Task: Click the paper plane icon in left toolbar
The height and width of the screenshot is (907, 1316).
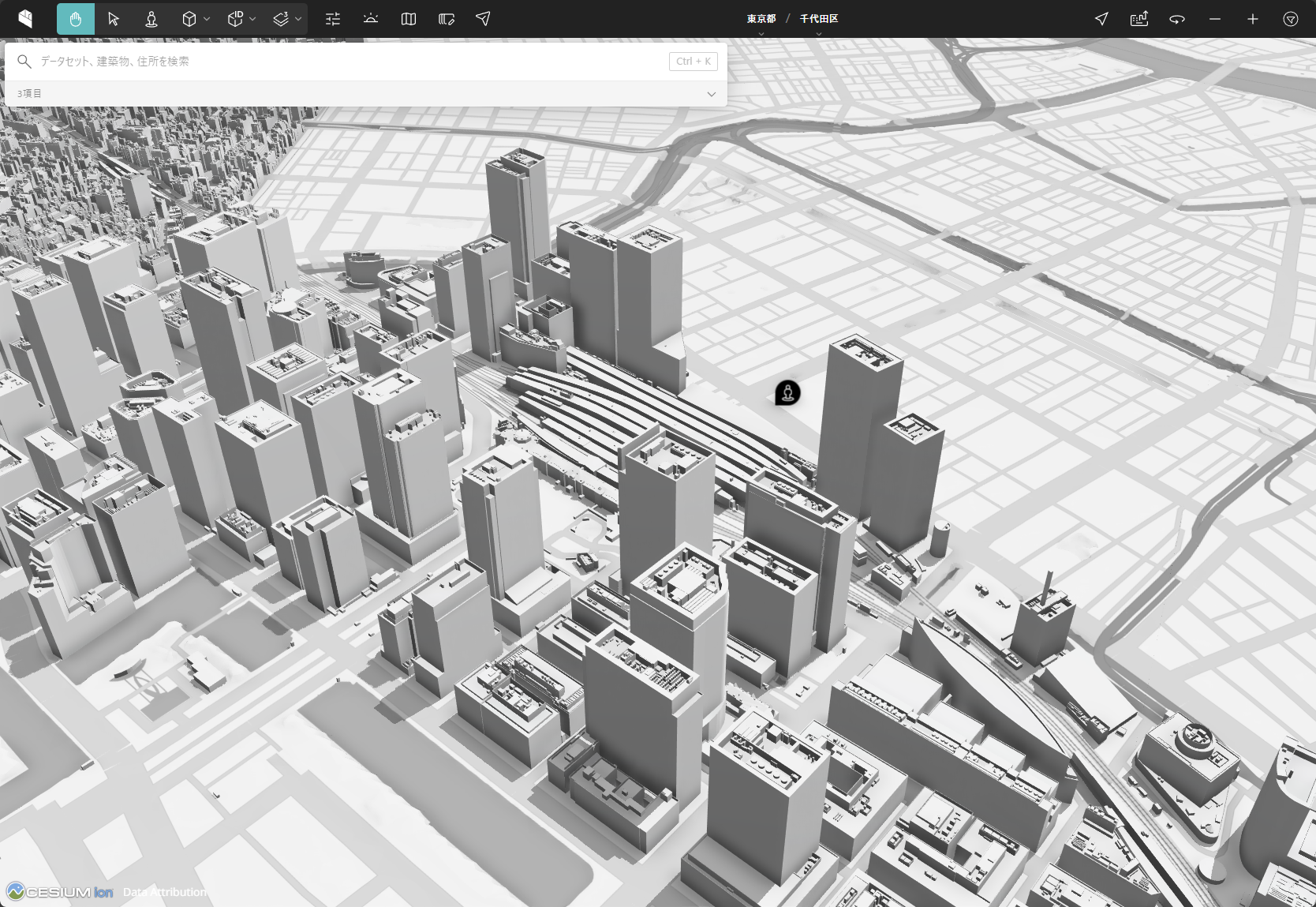Action: pos(484,19)
